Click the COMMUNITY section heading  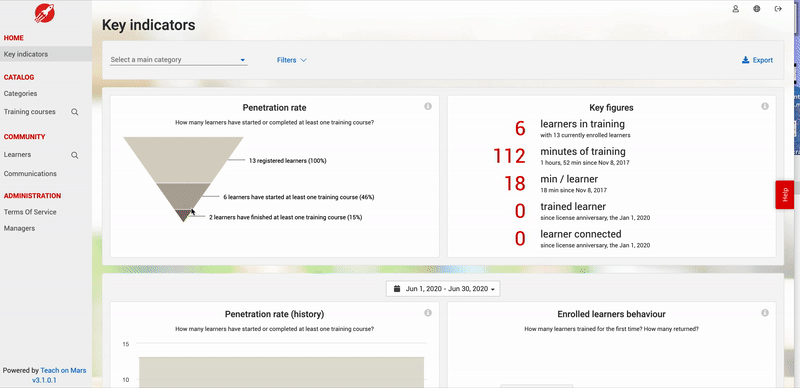coord(24,137)
